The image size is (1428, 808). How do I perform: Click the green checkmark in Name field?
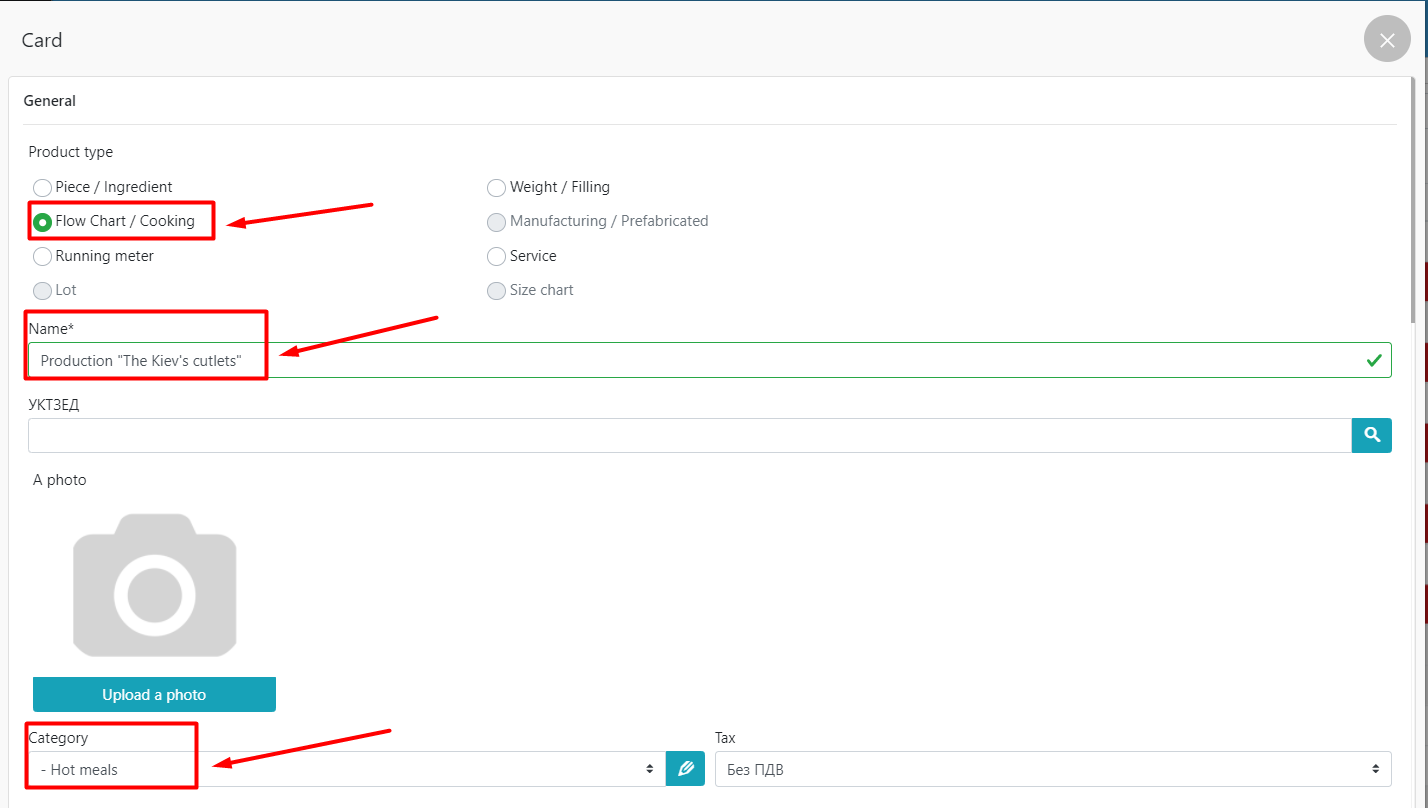pos(1374,360)
